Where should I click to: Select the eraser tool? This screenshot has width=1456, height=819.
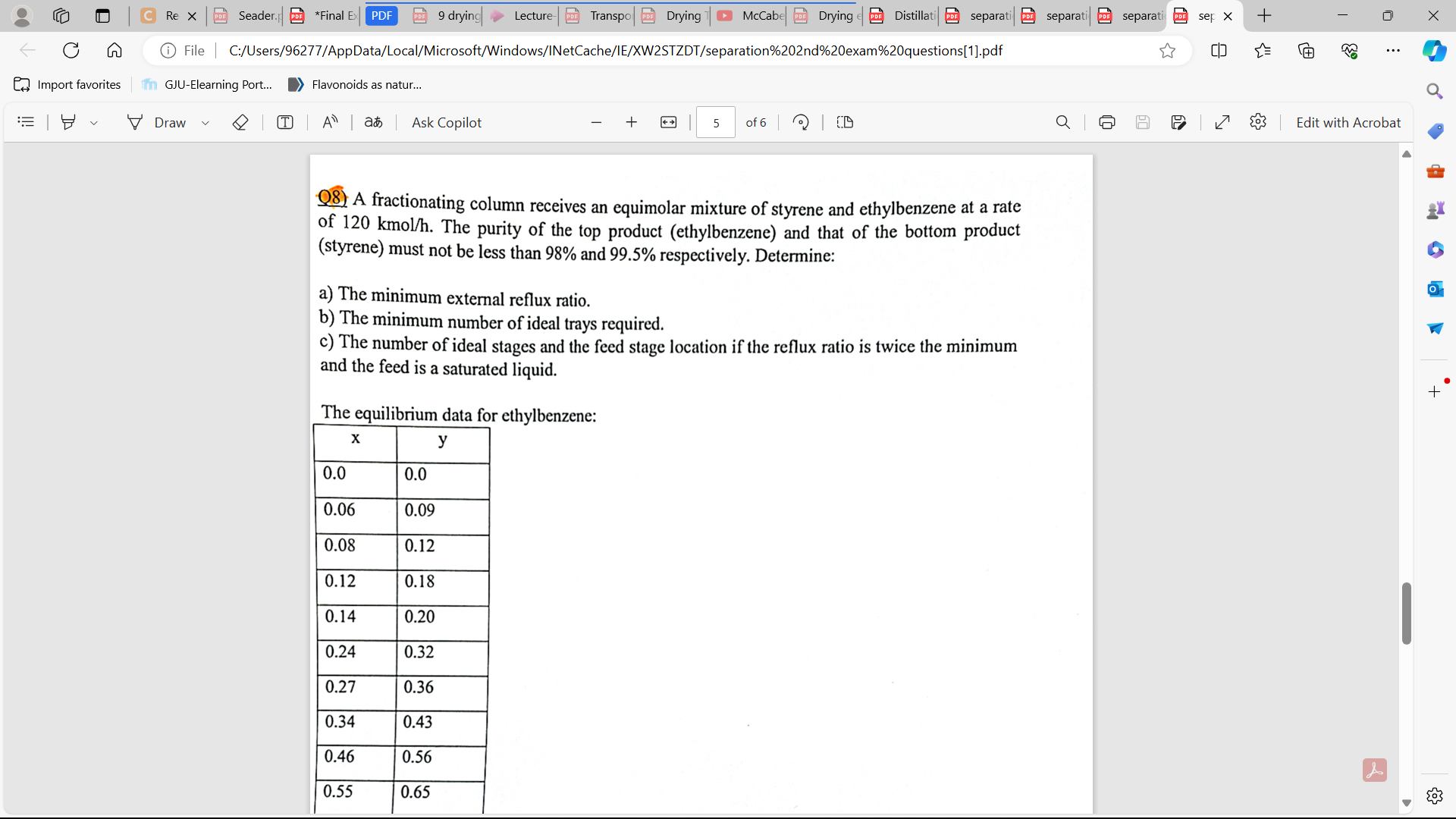[x=240, y=122]
